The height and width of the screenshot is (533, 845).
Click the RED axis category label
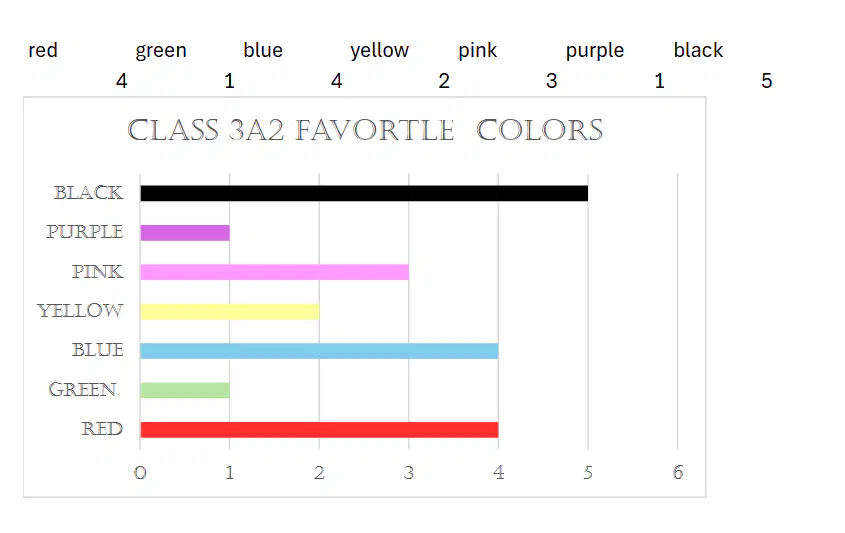(102, 428)
